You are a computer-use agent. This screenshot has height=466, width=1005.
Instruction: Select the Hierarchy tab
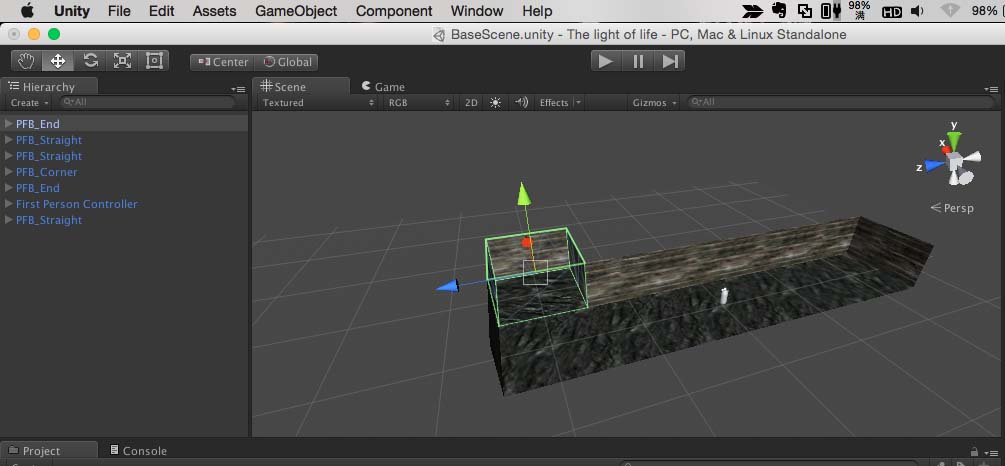coord(49,87)
